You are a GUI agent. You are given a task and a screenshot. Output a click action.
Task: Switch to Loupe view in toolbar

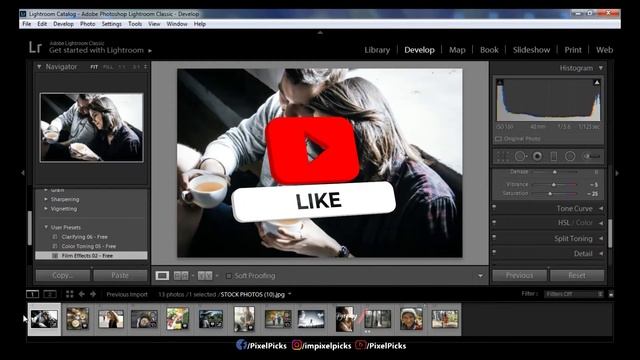[x=162, y=276]
